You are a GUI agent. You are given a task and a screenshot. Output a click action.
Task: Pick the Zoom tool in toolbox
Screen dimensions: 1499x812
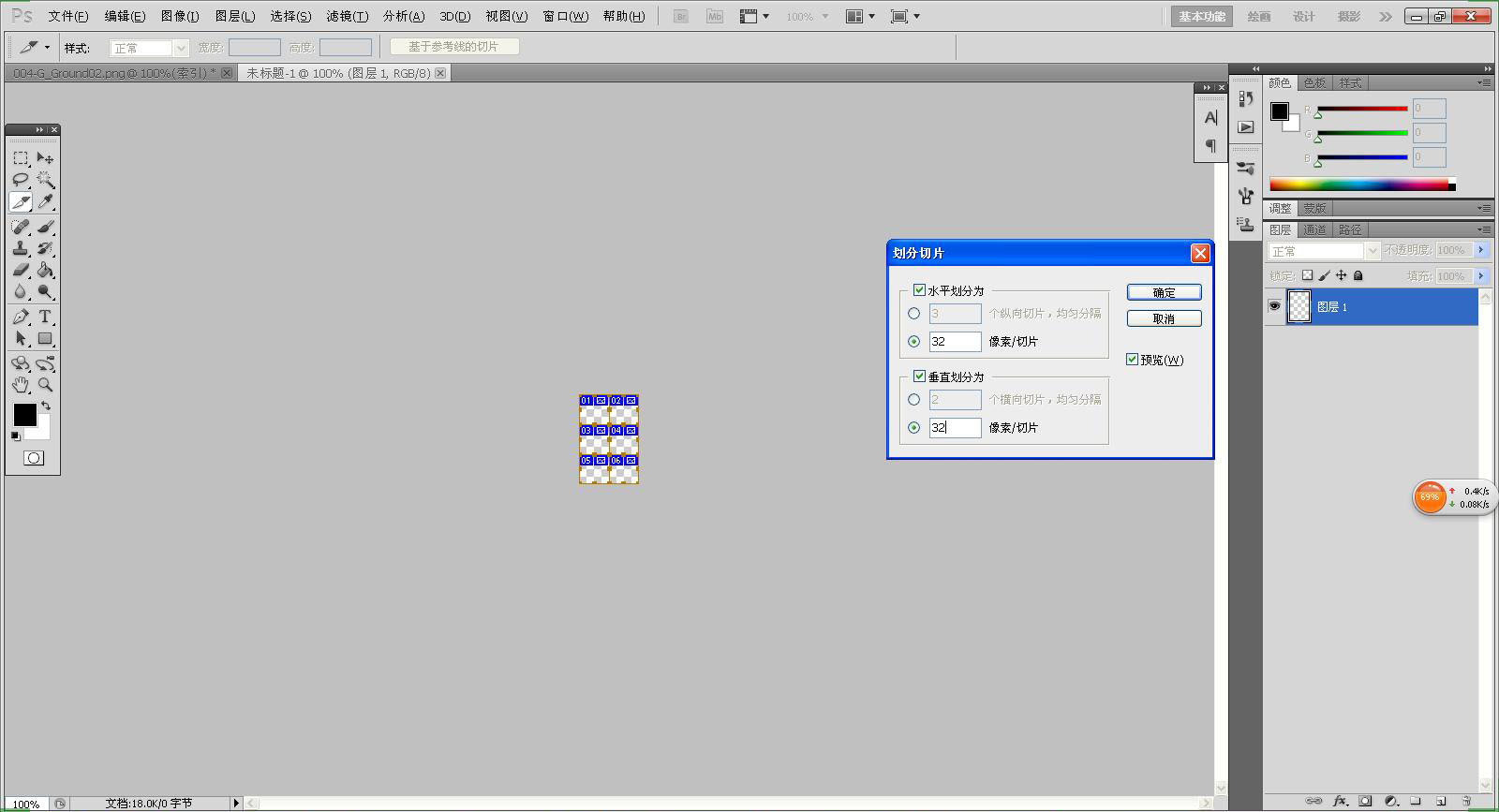pos(45,385)
